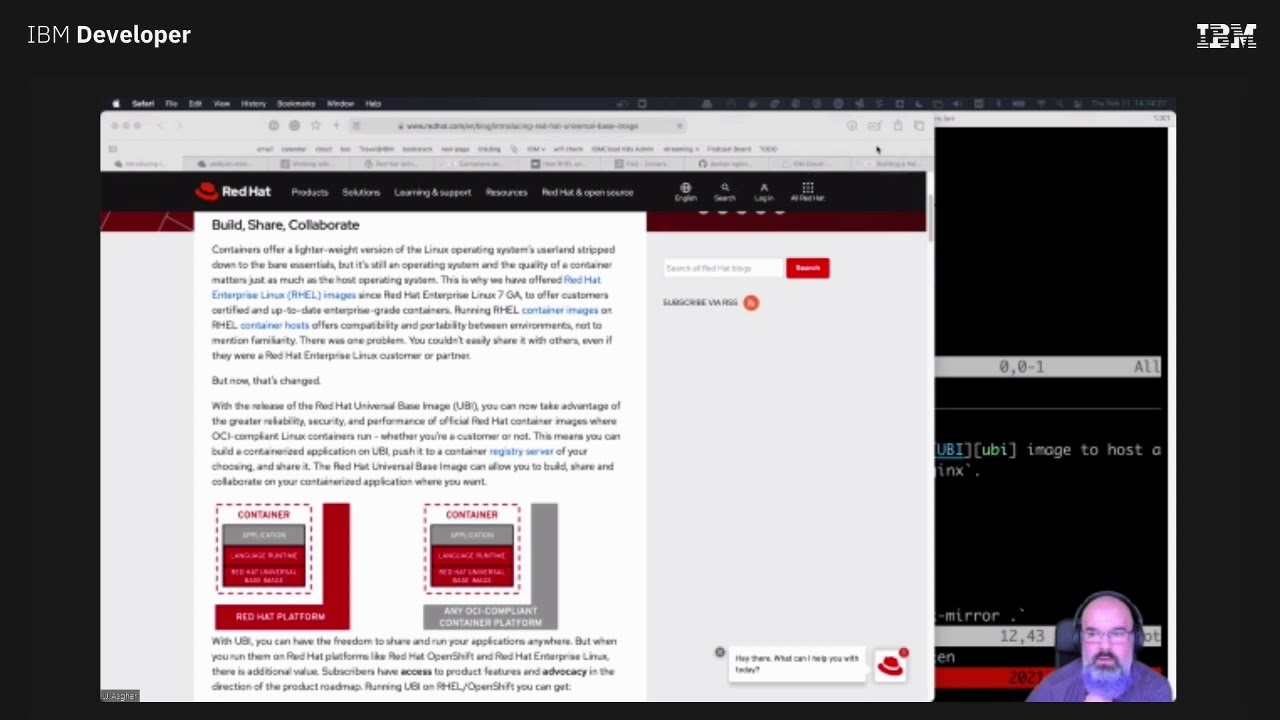
Task: Open the Bookmarks menu
Action: pos(296,104)
